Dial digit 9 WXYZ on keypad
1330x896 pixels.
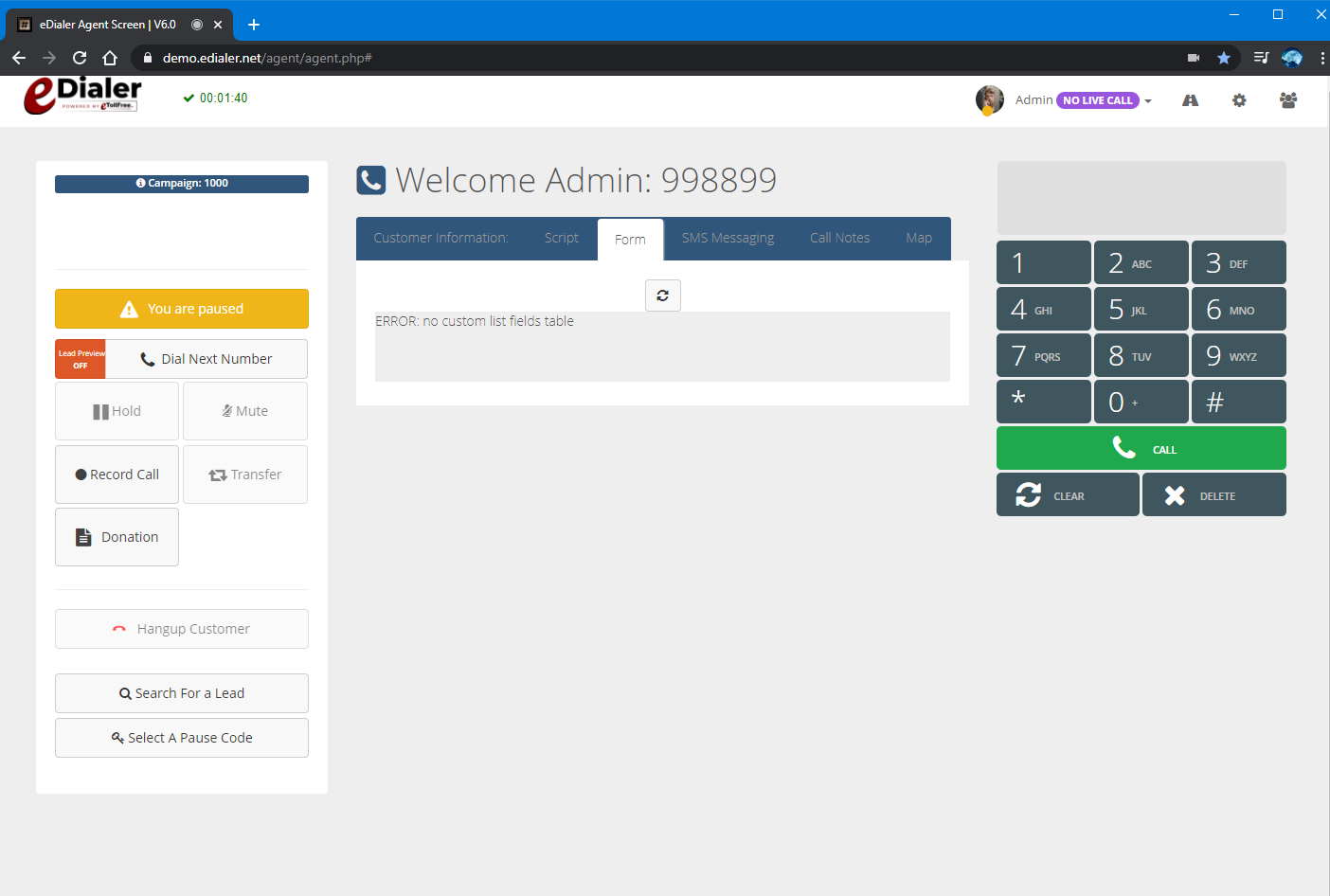point(1239,355)
